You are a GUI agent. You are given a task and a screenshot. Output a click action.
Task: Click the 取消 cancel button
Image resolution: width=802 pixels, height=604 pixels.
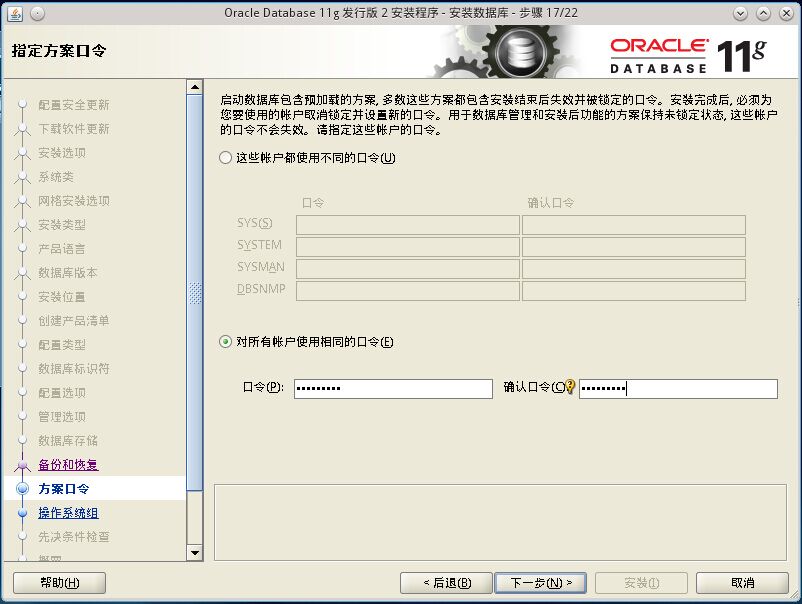(742, 583)
